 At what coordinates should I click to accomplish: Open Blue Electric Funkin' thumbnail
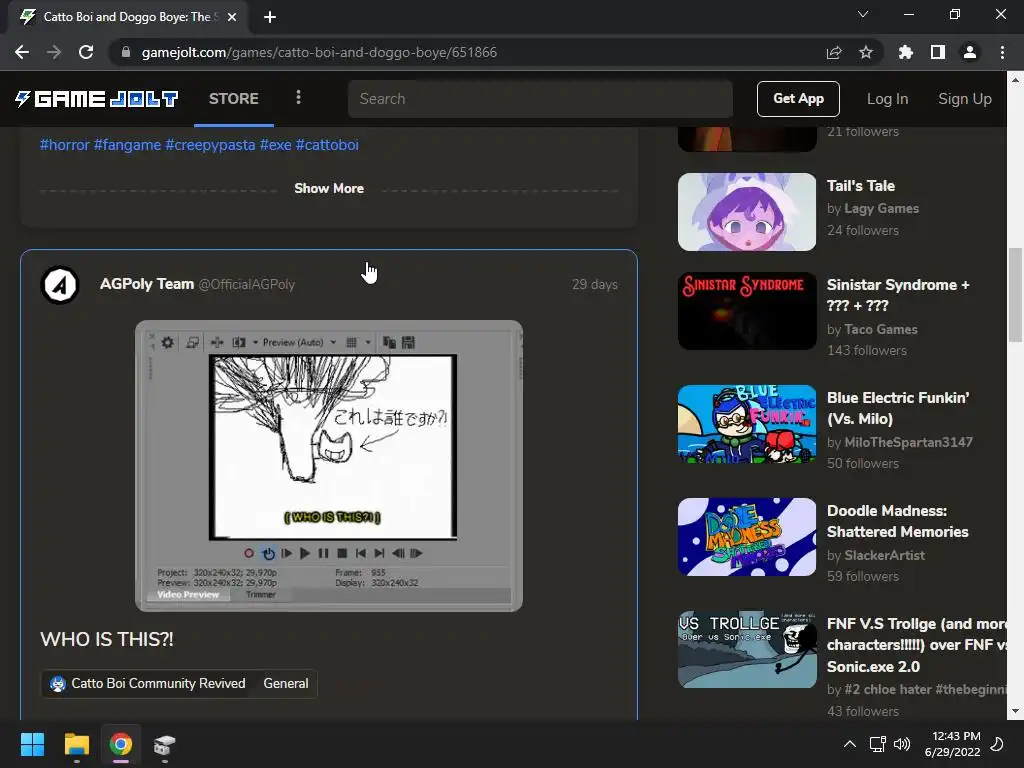click(x=747, y=424)
